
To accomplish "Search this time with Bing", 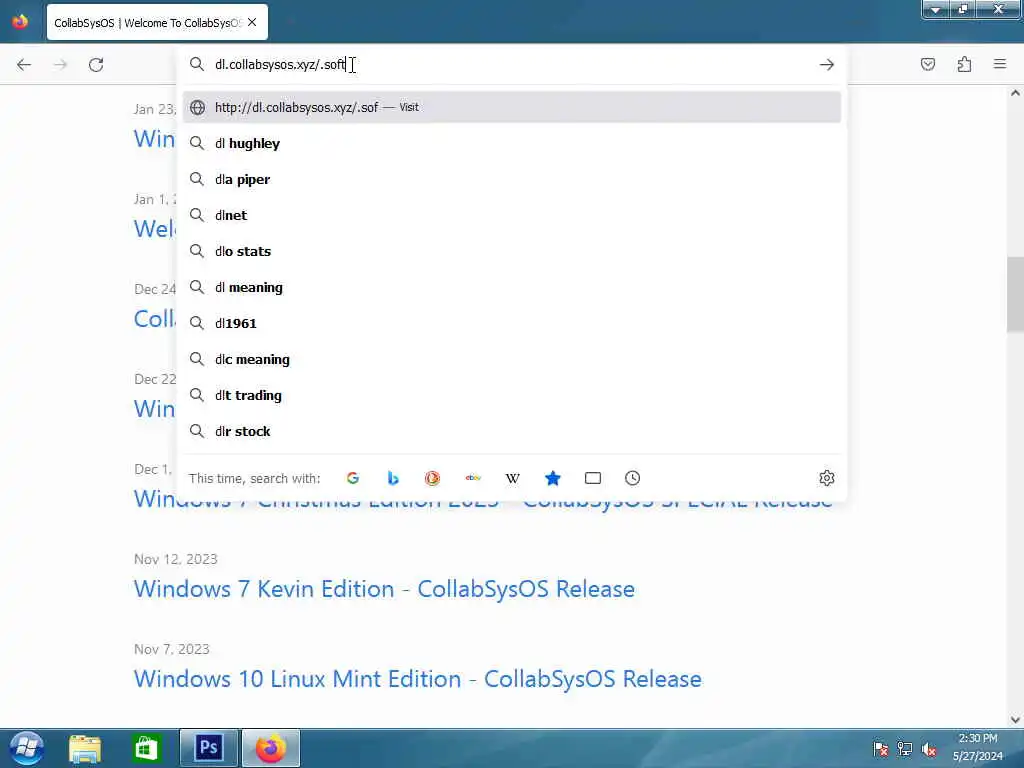I will point(392,478).
